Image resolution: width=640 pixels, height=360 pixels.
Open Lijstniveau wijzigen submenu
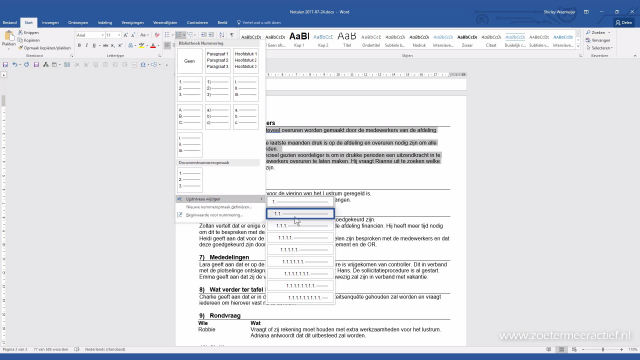pyautogui.click(x=220, y=199)
